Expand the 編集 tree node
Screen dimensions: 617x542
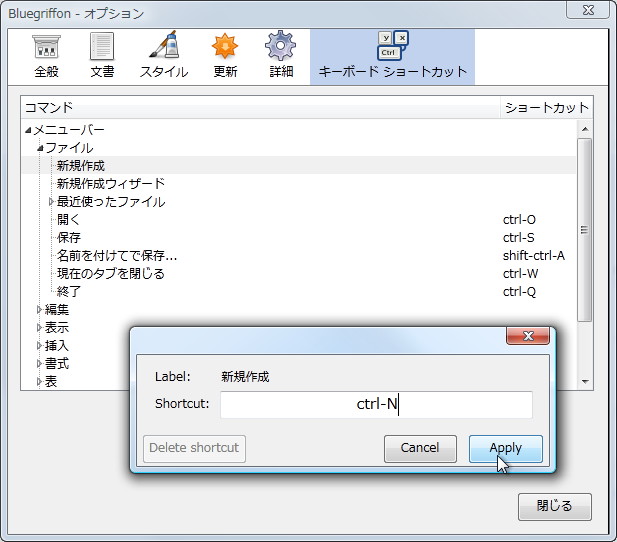[x=39, y=310]
